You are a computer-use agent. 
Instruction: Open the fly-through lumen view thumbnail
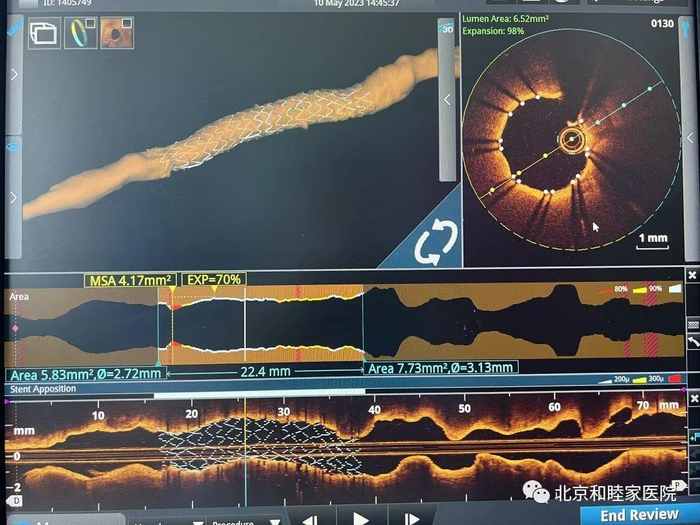[x=117, y=33]
